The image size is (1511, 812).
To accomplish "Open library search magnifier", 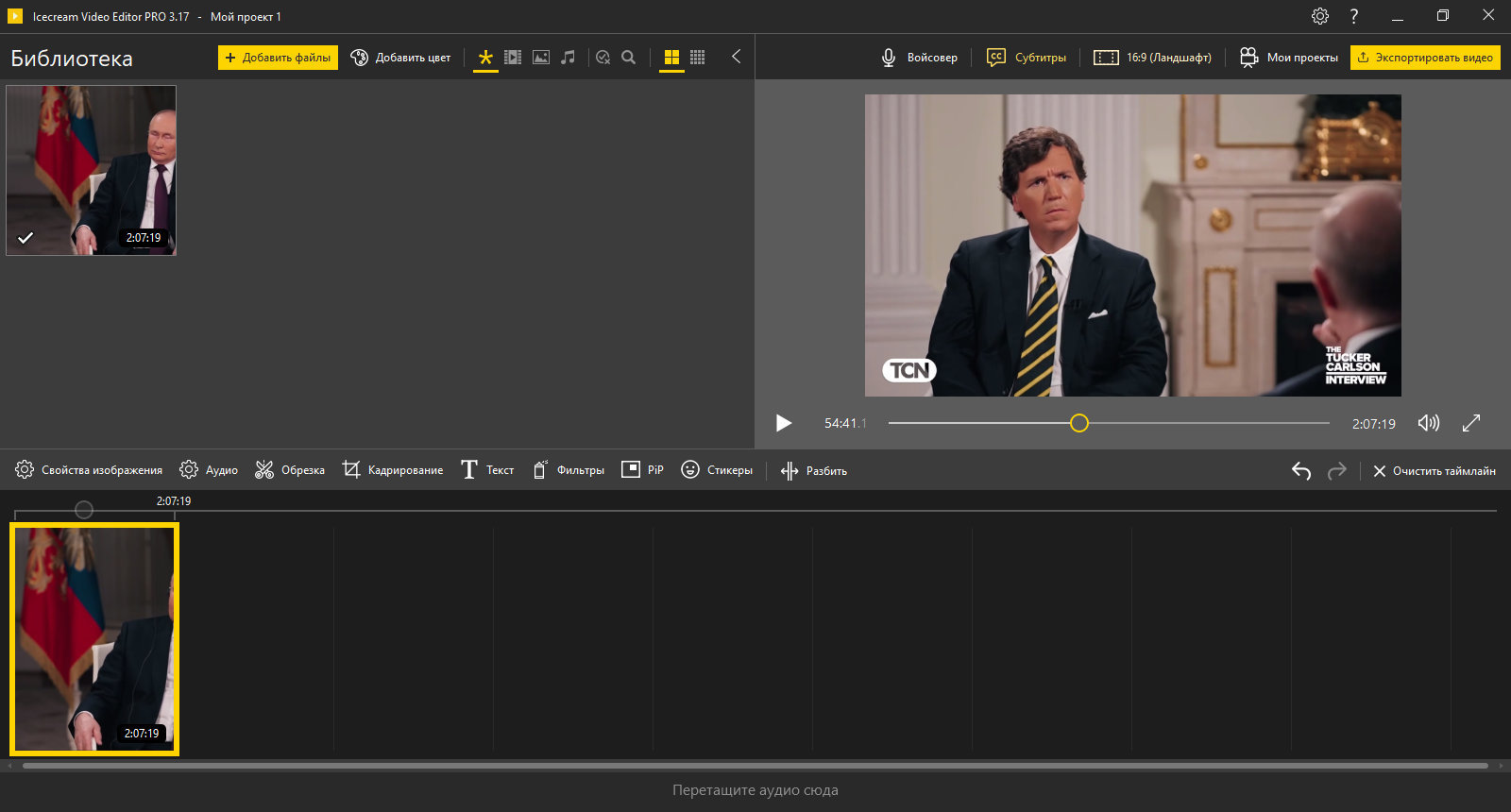I will (x=628, y=58).
